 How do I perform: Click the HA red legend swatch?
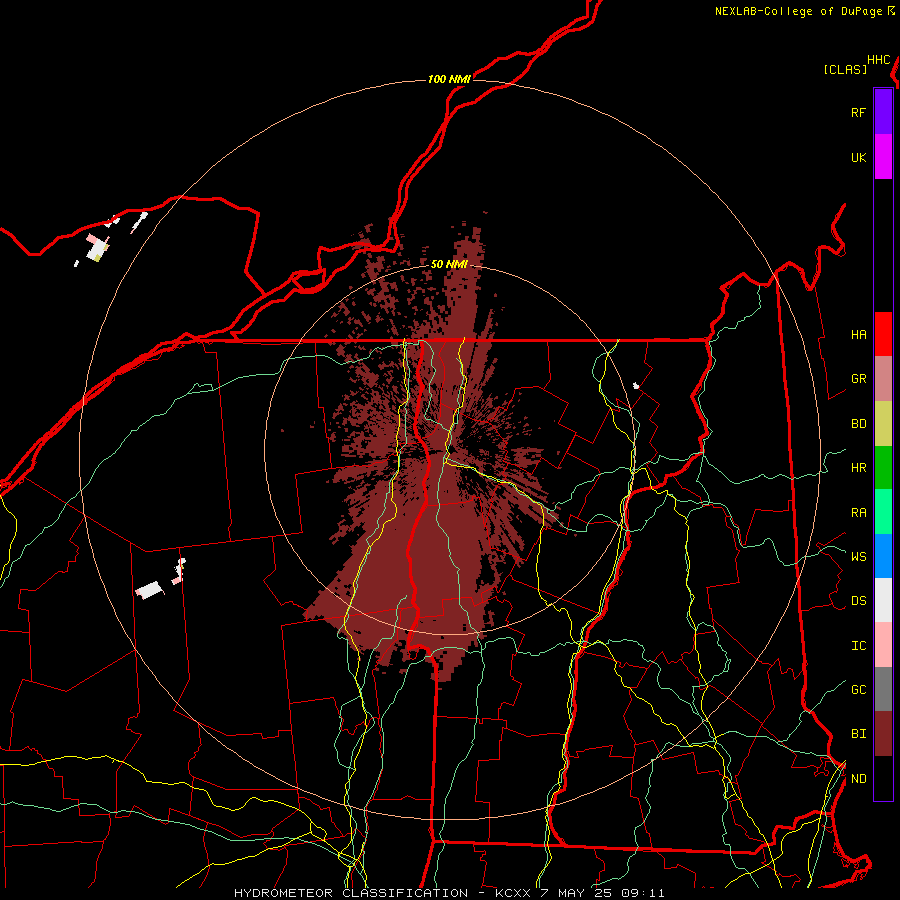883,334
